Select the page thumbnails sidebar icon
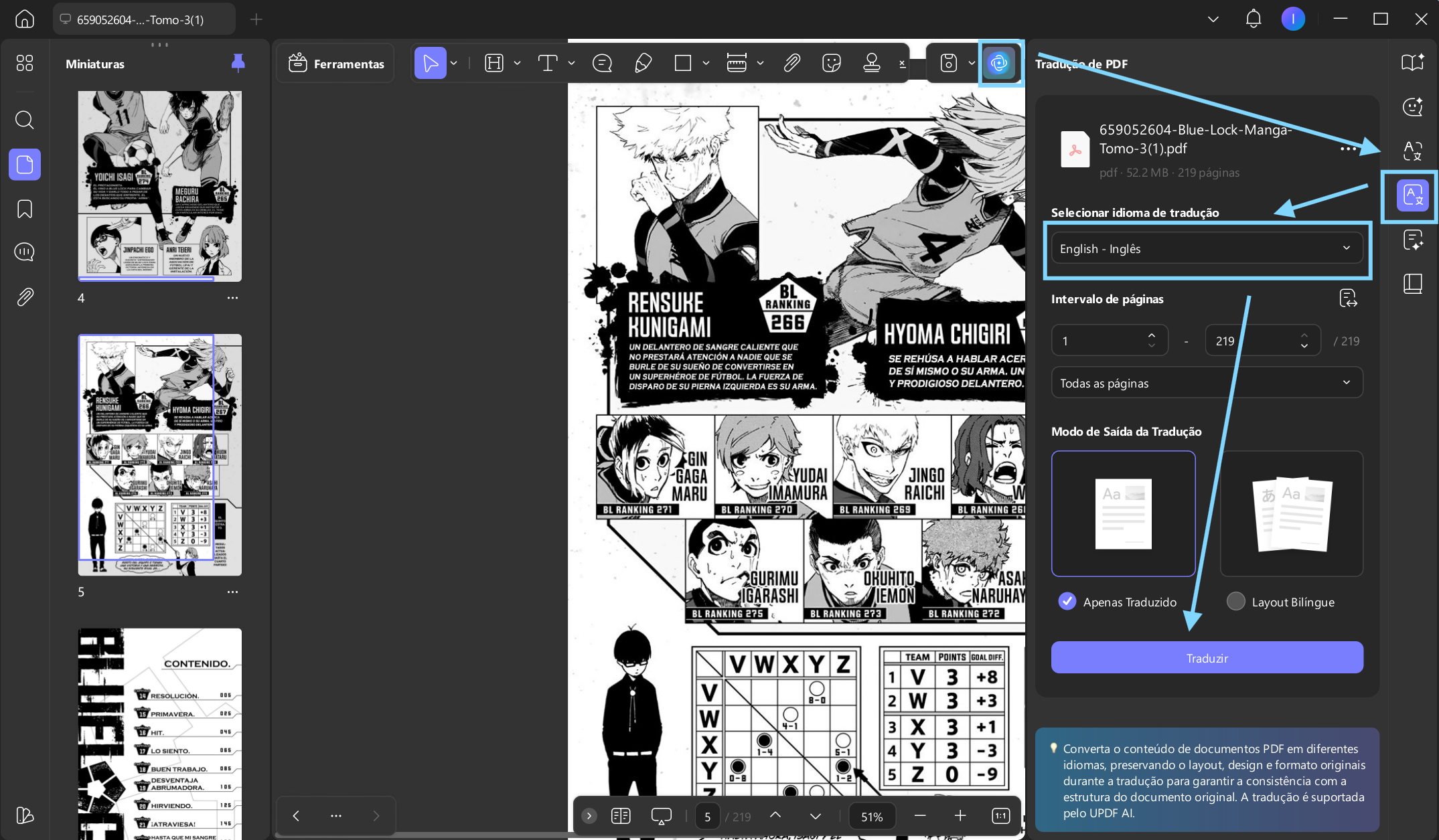 [x=25, y=164]
